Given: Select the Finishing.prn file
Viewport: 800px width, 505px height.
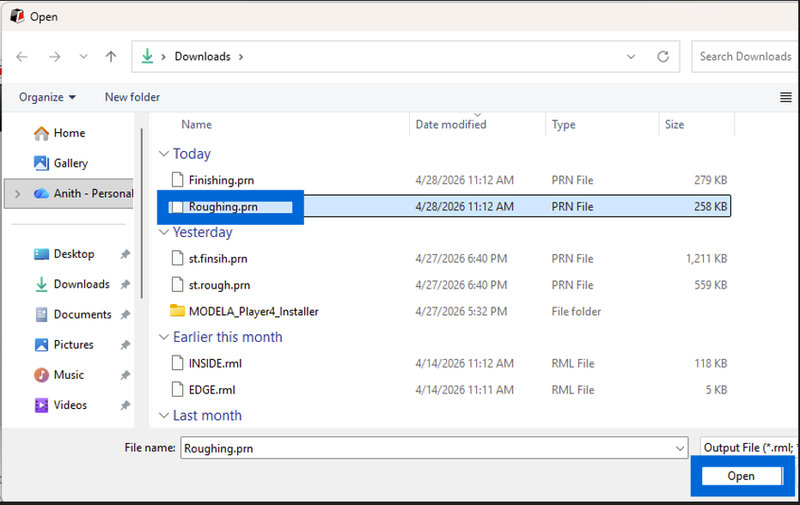Looking at the screenshot, I should pyautogui.click(x=221, y=180).
